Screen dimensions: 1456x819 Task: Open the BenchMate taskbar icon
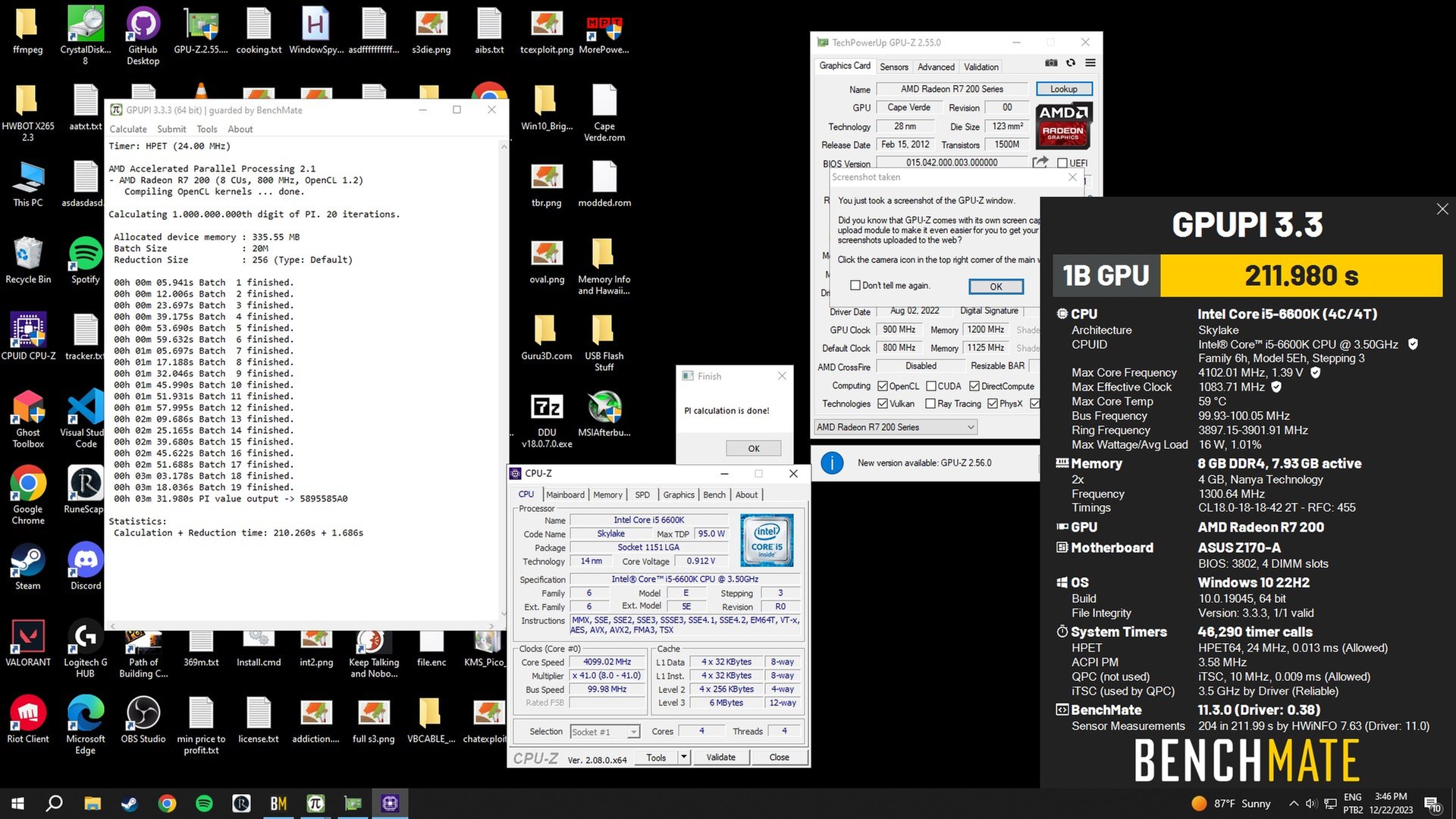click(278, 803)
